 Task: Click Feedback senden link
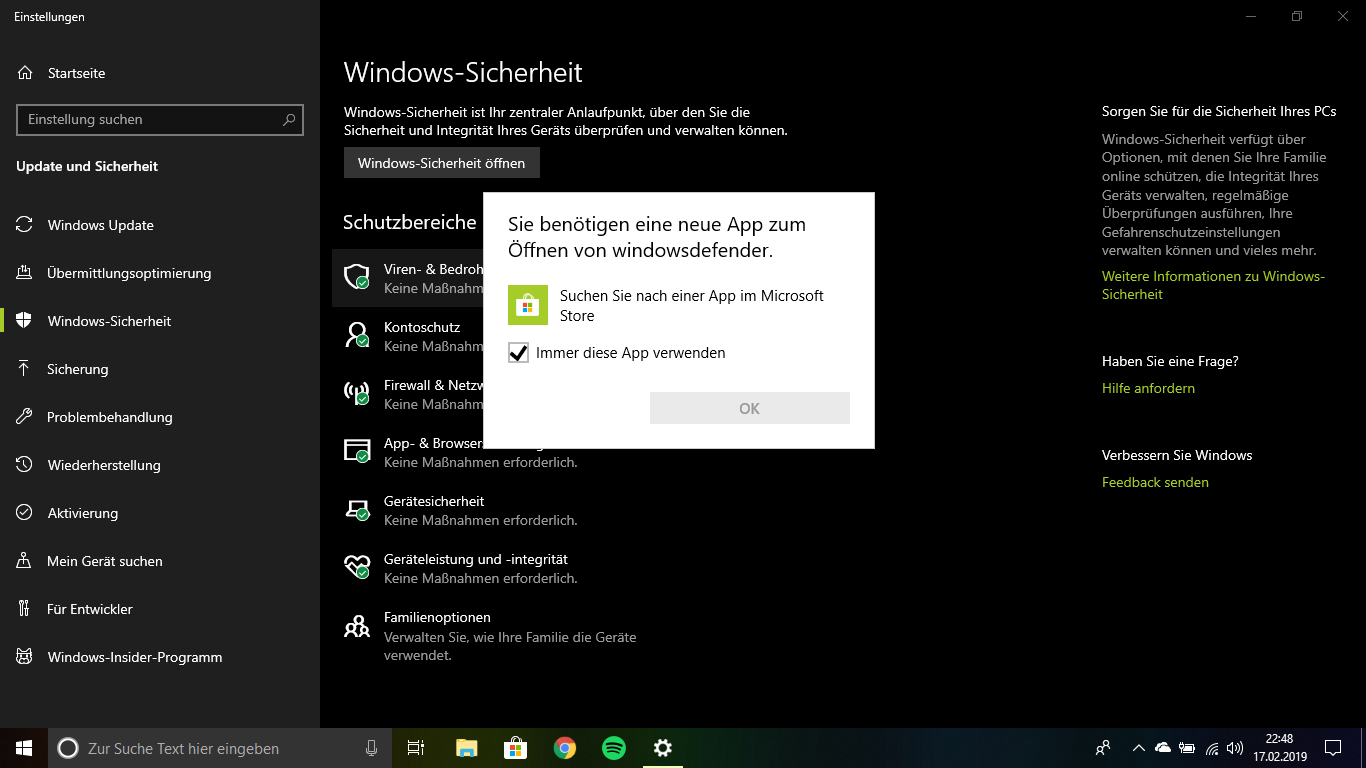point(1155,482)
